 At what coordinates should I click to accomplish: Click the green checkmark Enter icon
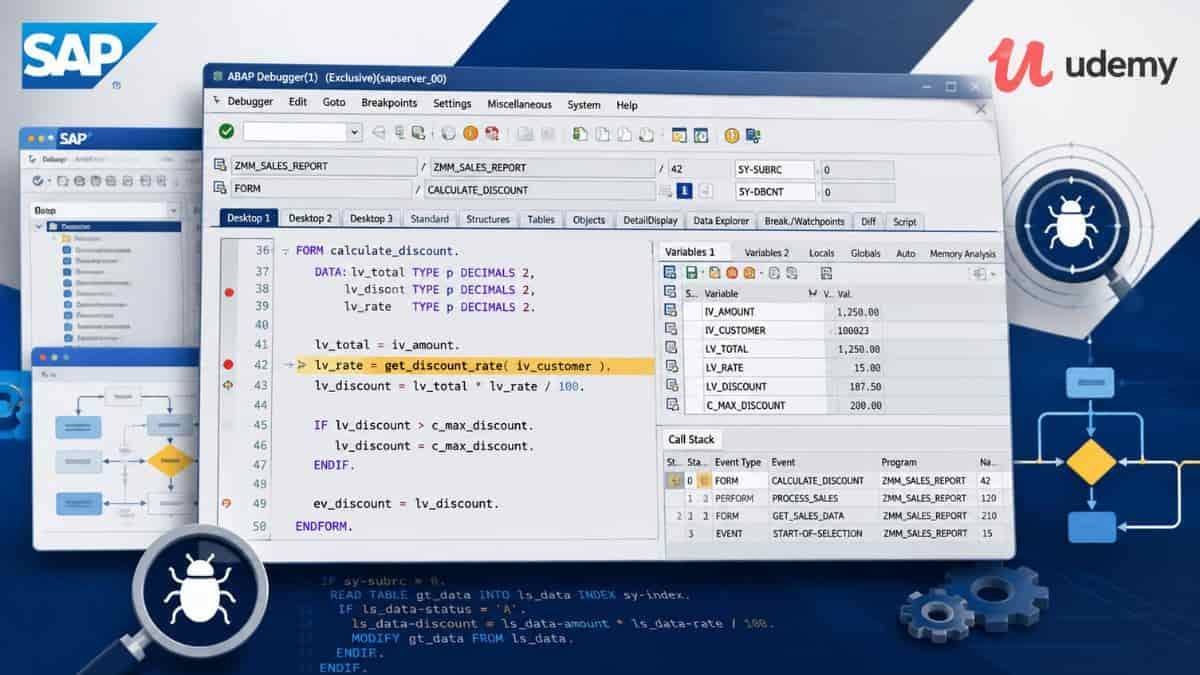[x=226, y=132]
